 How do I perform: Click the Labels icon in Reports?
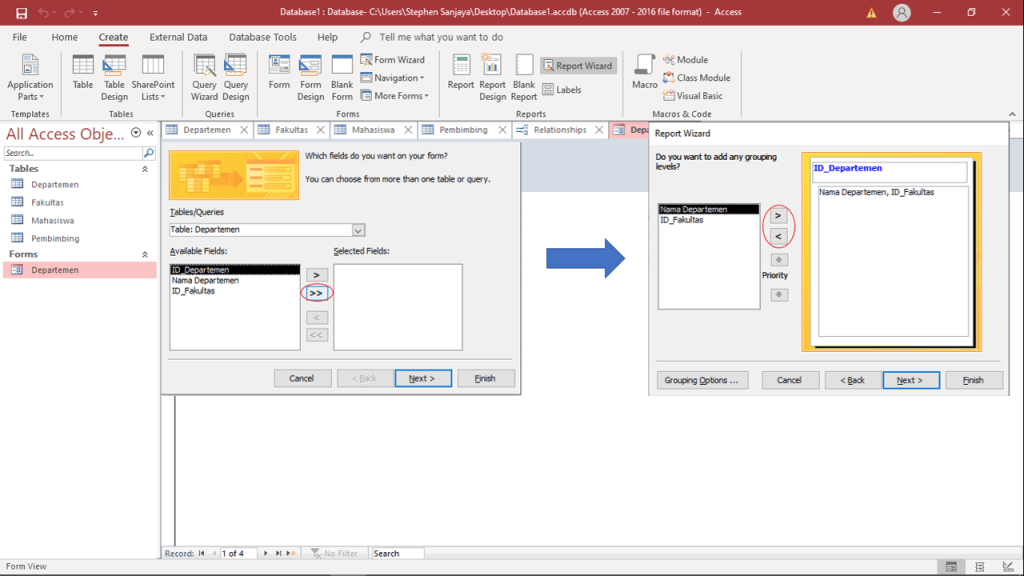click(x=562, y=90)
